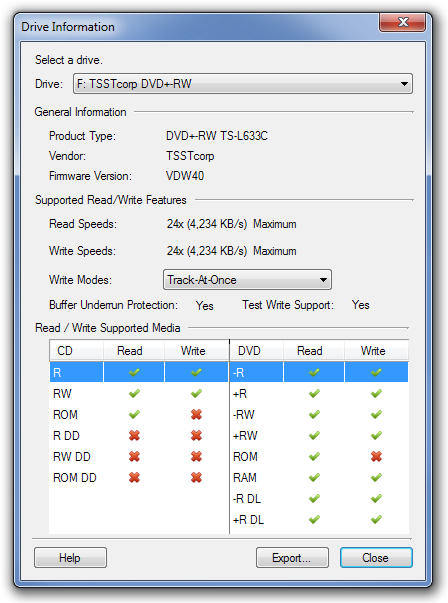The image size is (448, 603).
Task: Click the -R DL read checkmark icon
Action: click(314, 499)
